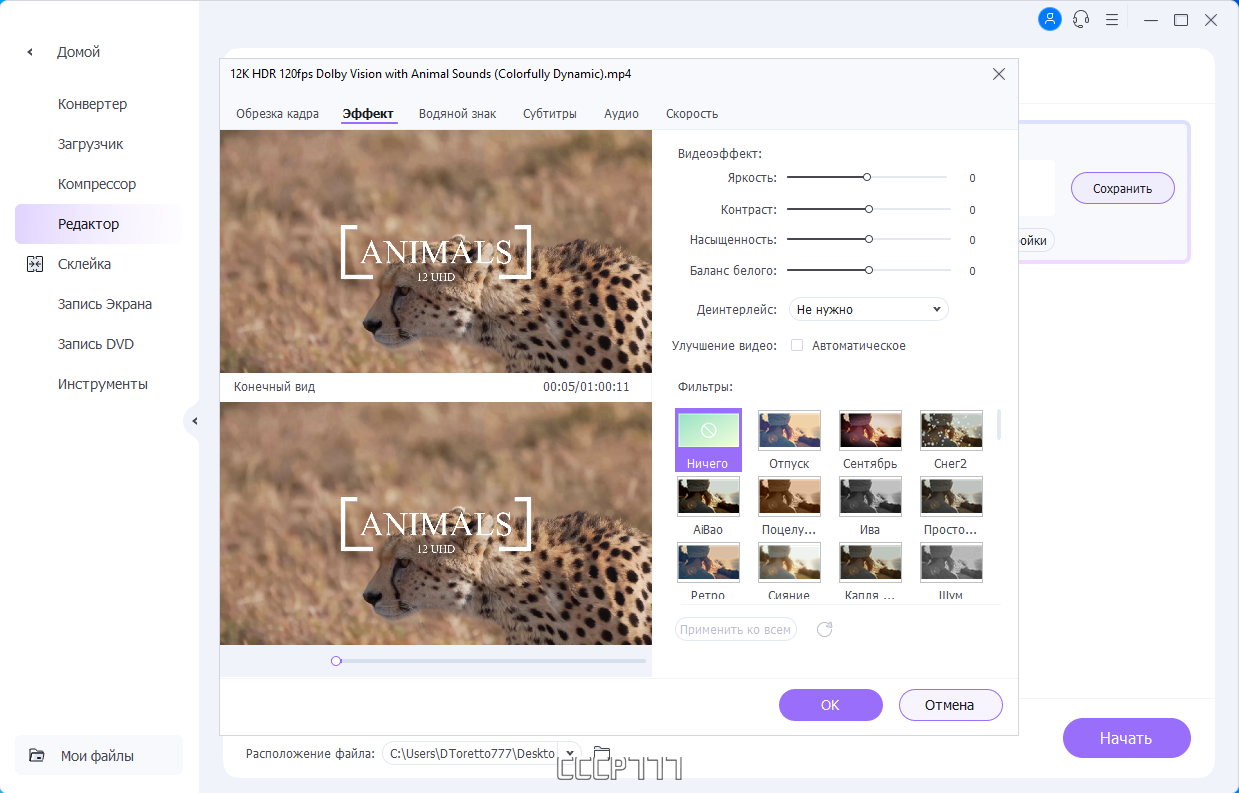This screenshot has width=1239, height=793.
Task: Select the Ничего filter thumbnail
Action: click(708, 439)
